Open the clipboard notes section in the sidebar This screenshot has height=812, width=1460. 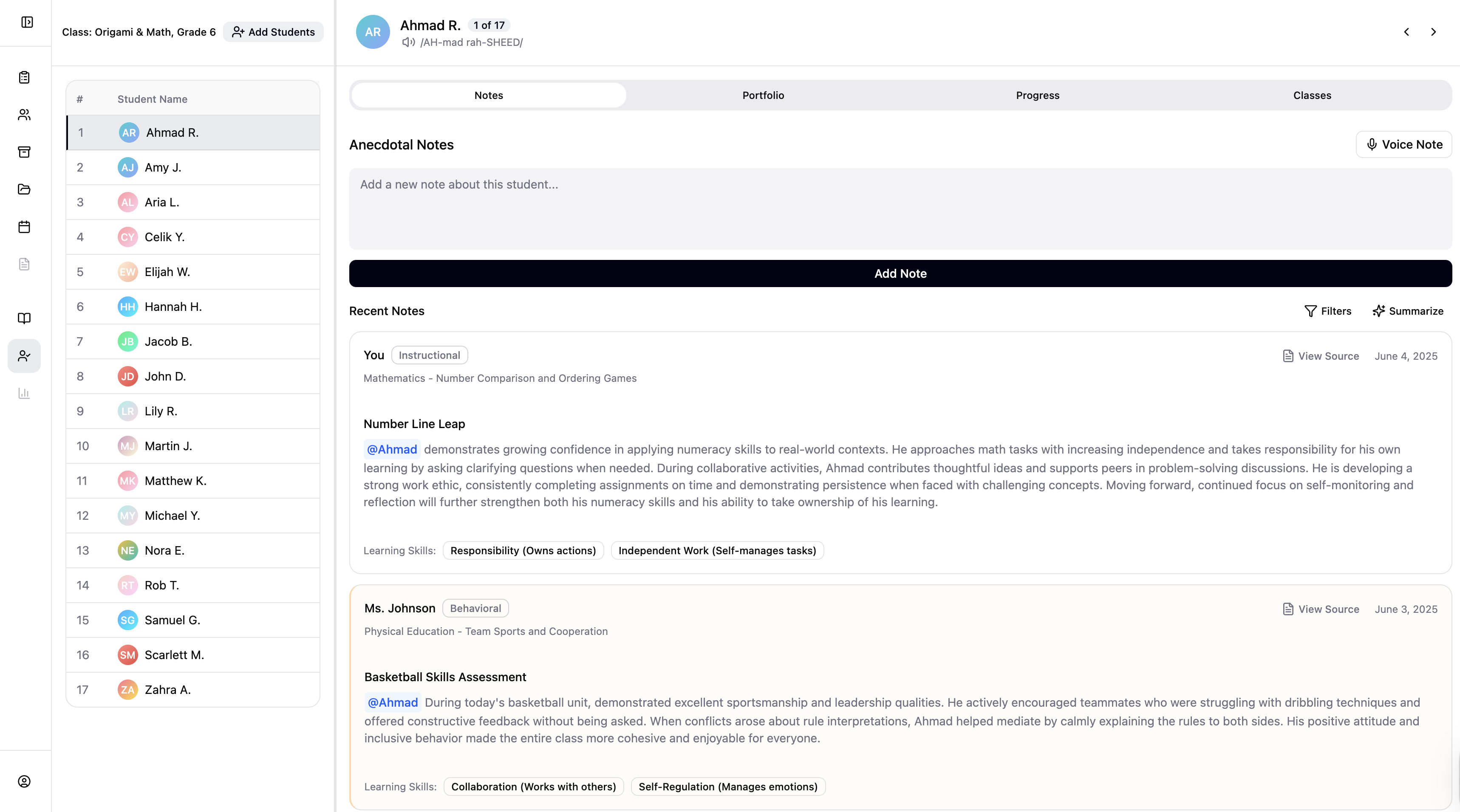[24, 78]
